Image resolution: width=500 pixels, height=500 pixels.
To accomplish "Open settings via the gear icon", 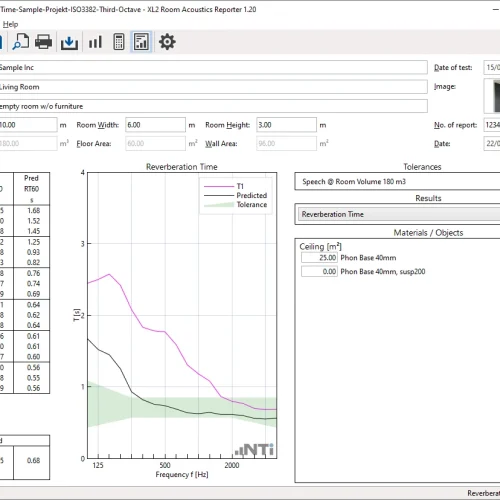I will tap(167, 42).
